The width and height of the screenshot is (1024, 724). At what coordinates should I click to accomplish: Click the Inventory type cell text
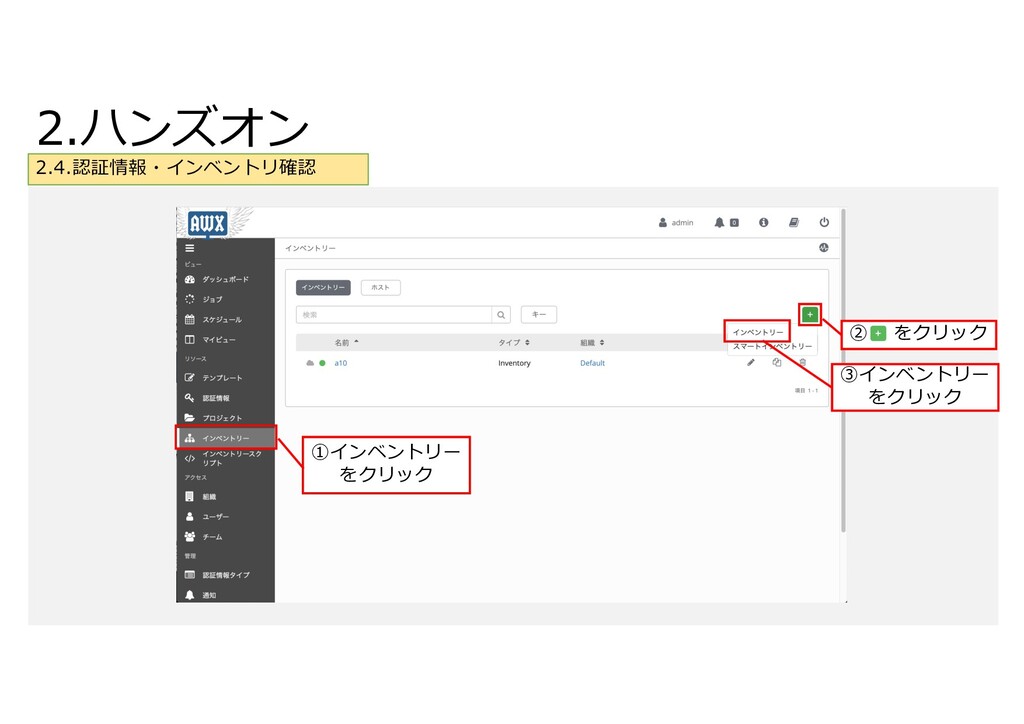(514, 363)
